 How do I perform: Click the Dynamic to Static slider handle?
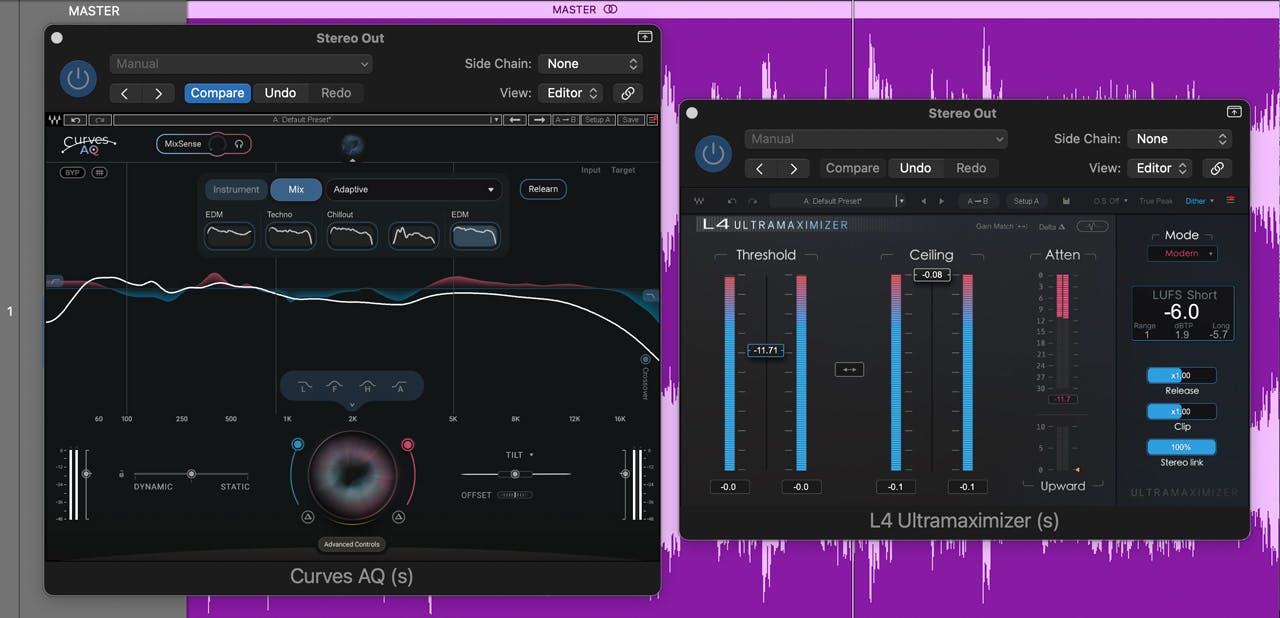pyautogui.click(x=191, y=474)
